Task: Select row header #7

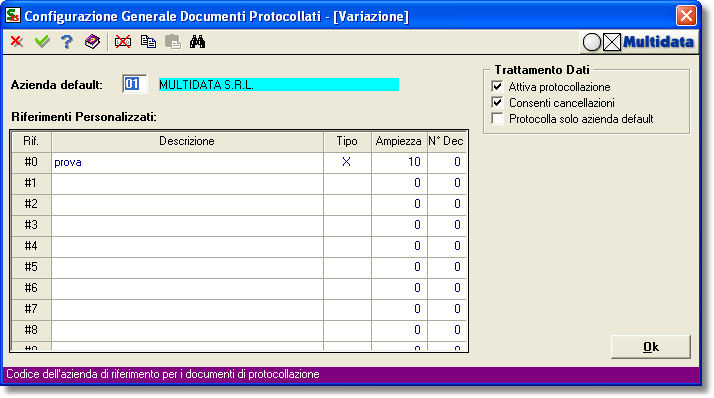Action: [x=31, y=309]
